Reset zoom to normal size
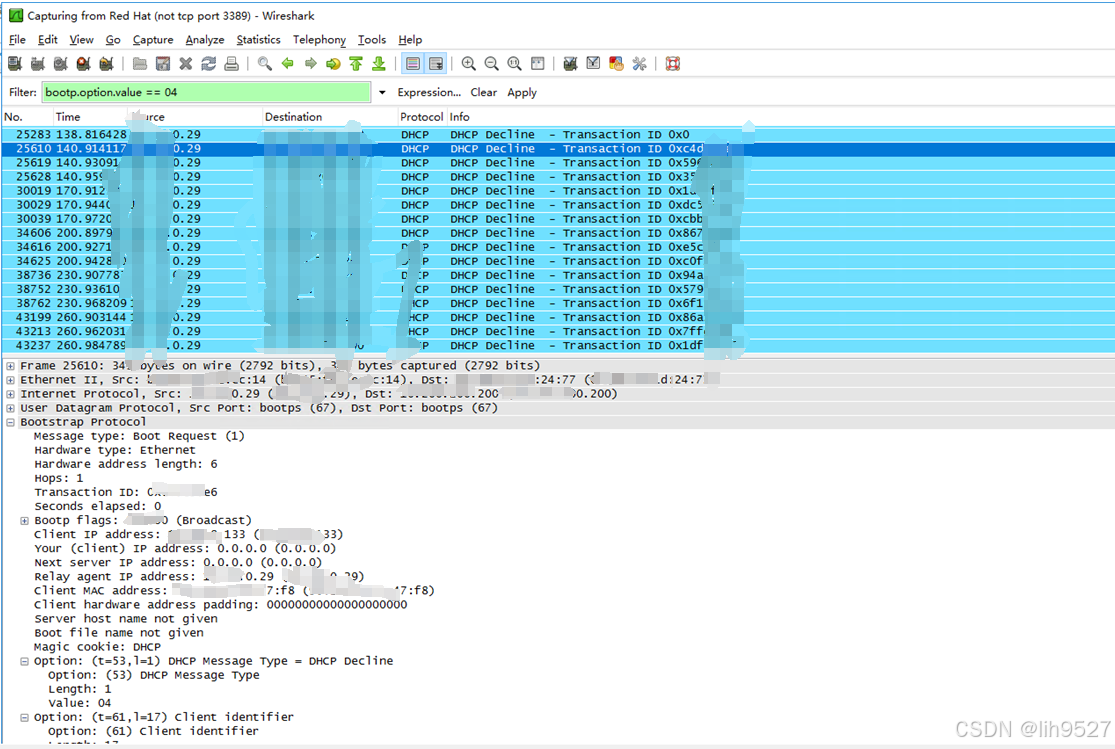Image resolution: width=1115 pixels, height=749 pixels. click(x=514, y=64)
